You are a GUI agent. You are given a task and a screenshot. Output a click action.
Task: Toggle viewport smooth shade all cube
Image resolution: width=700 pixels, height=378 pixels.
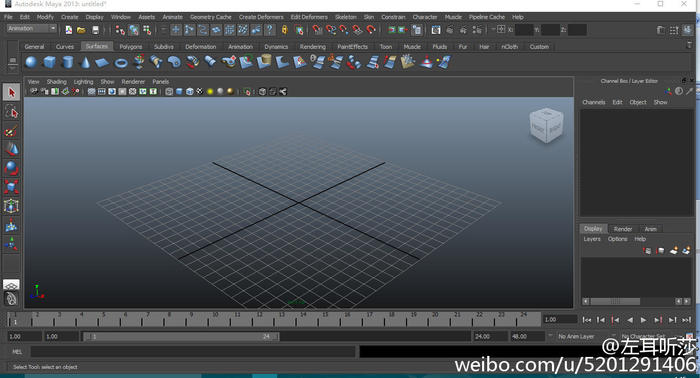(179, 91)
